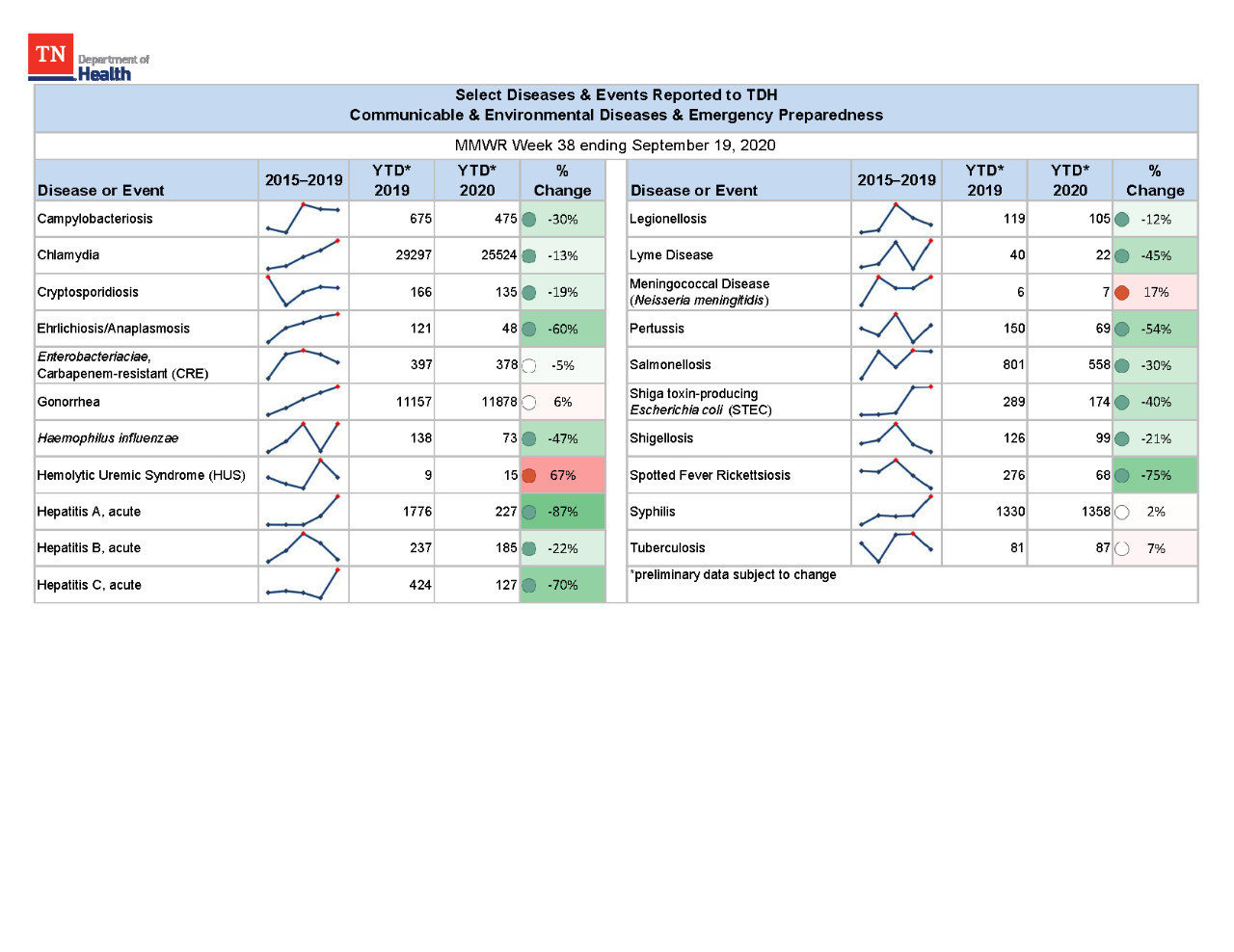Click the red indicator dot for Meningococcal Disease
This screenshot has width=1234, height=952.
tap(1122, 293)
